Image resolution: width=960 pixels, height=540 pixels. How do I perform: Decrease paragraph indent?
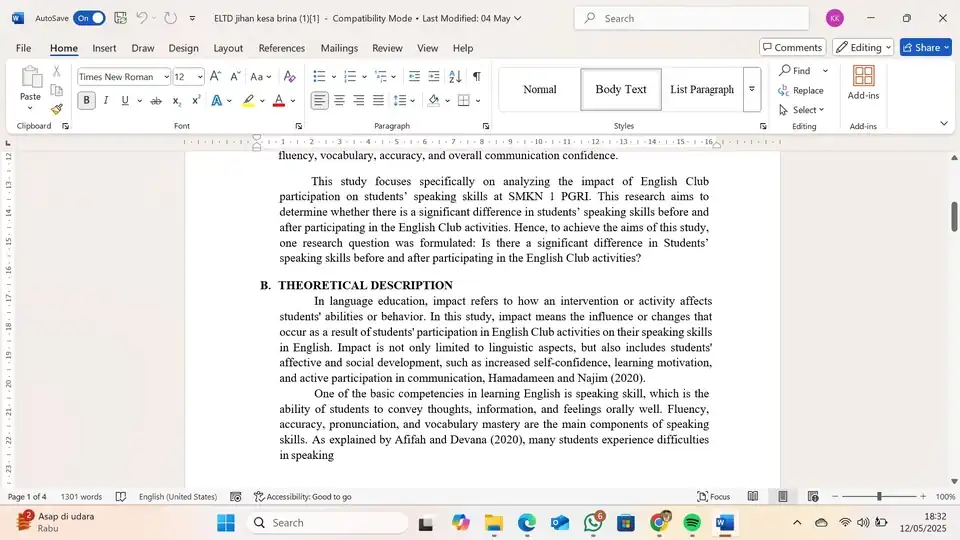pyautogui.click(x=414, y=77)
